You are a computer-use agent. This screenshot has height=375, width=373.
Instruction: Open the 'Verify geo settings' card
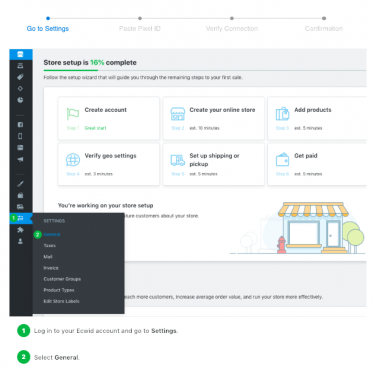[x=109, y=164]
